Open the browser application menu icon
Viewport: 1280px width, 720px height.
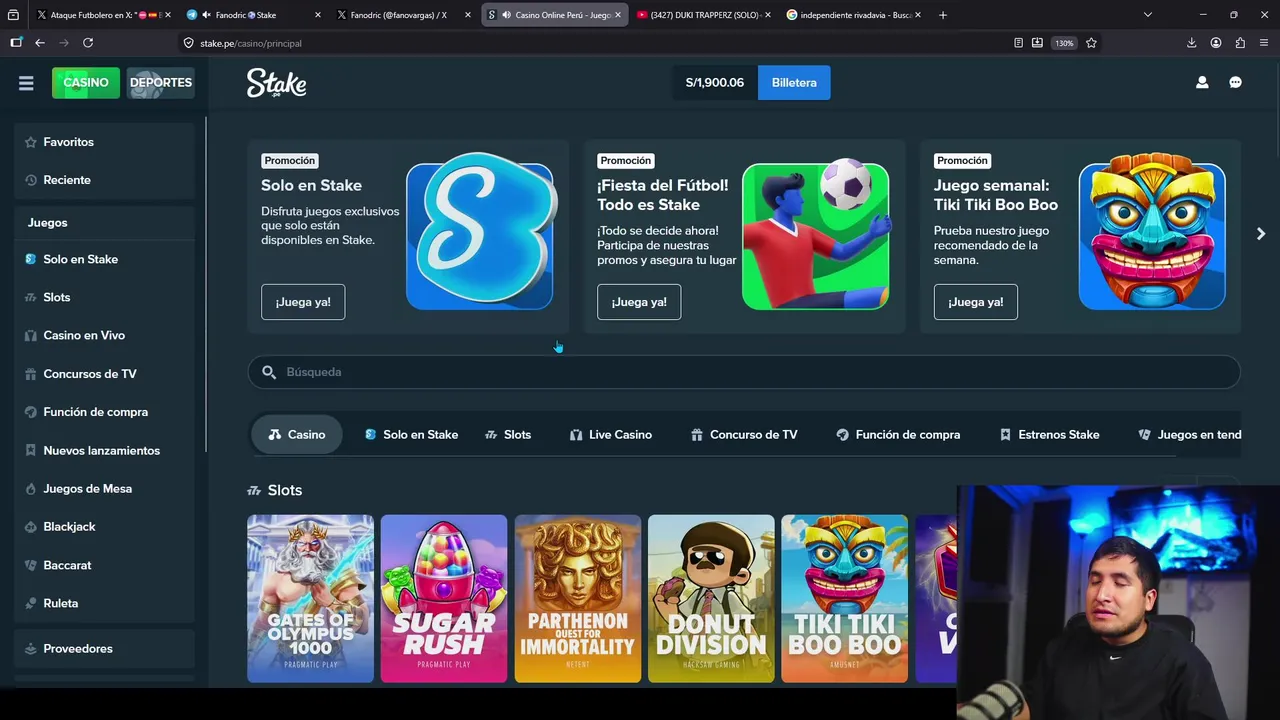click(1264, 43)
